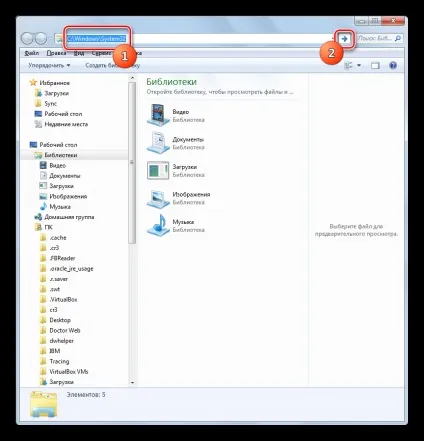Click inside the search input field
This screenshot has height=441, width=424.
(x=375, y=39)
